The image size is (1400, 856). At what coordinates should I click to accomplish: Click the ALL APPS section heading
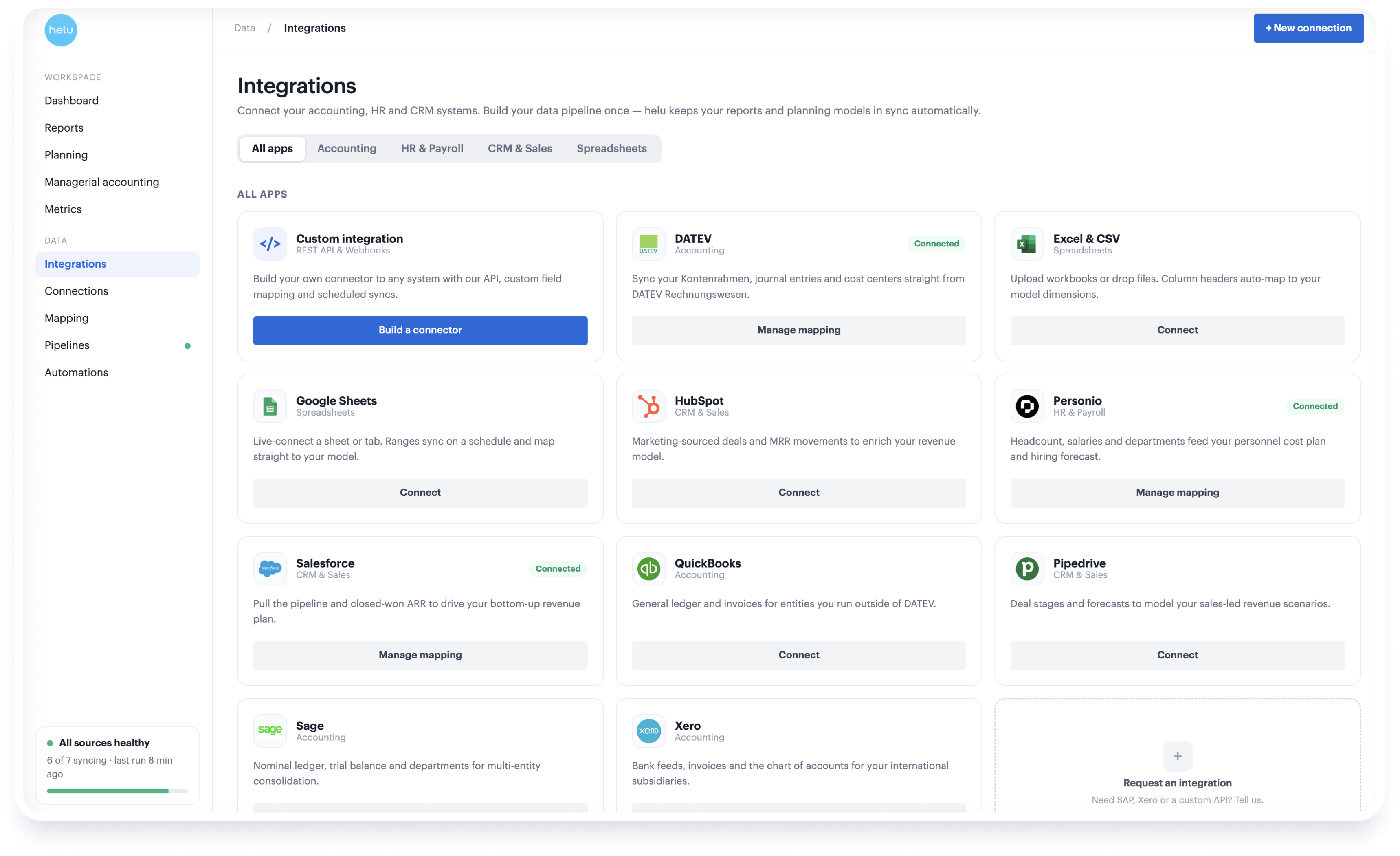click(262, 194)
